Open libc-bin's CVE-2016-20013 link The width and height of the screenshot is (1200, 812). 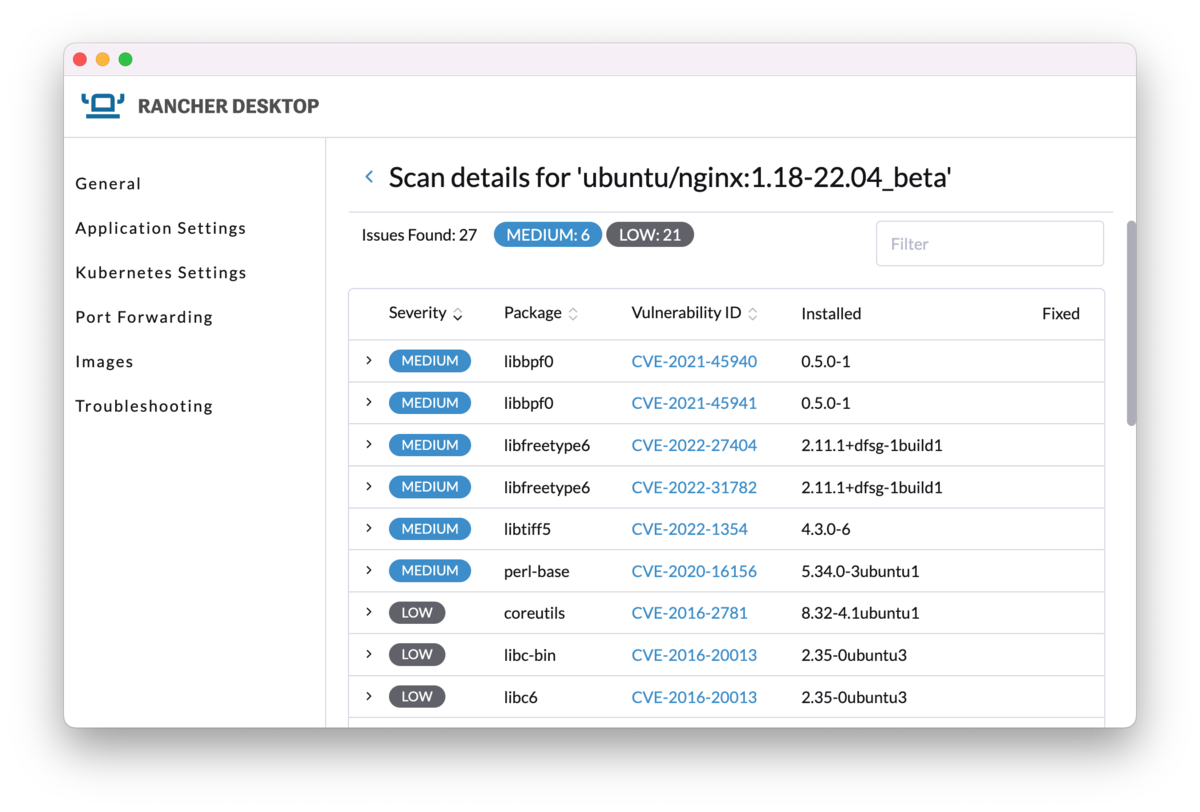[694, 655]
